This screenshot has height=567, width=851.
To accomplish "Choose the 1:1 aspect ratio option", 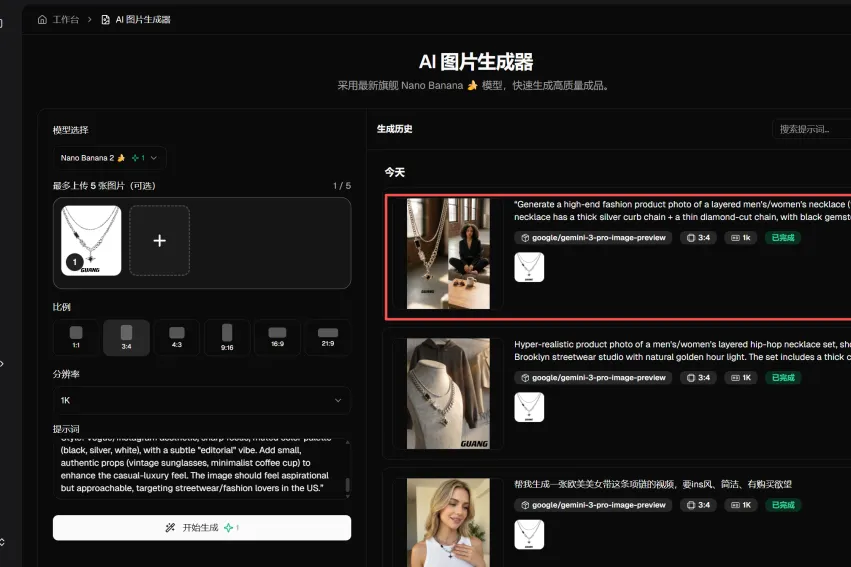I will pyautogui.click(x=76, y=337).
